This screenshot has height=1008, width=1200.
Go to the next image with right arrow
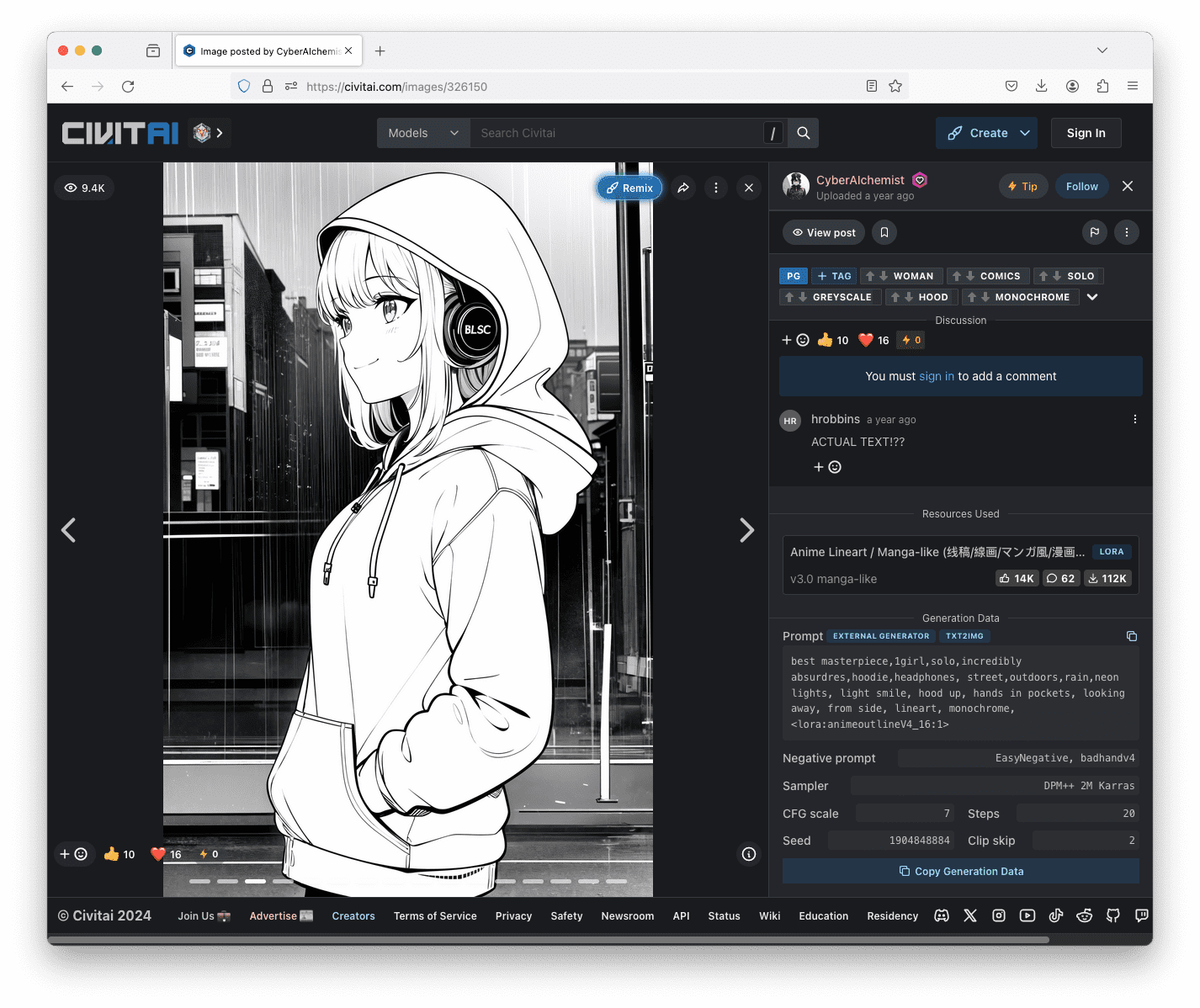click(746, 530)
